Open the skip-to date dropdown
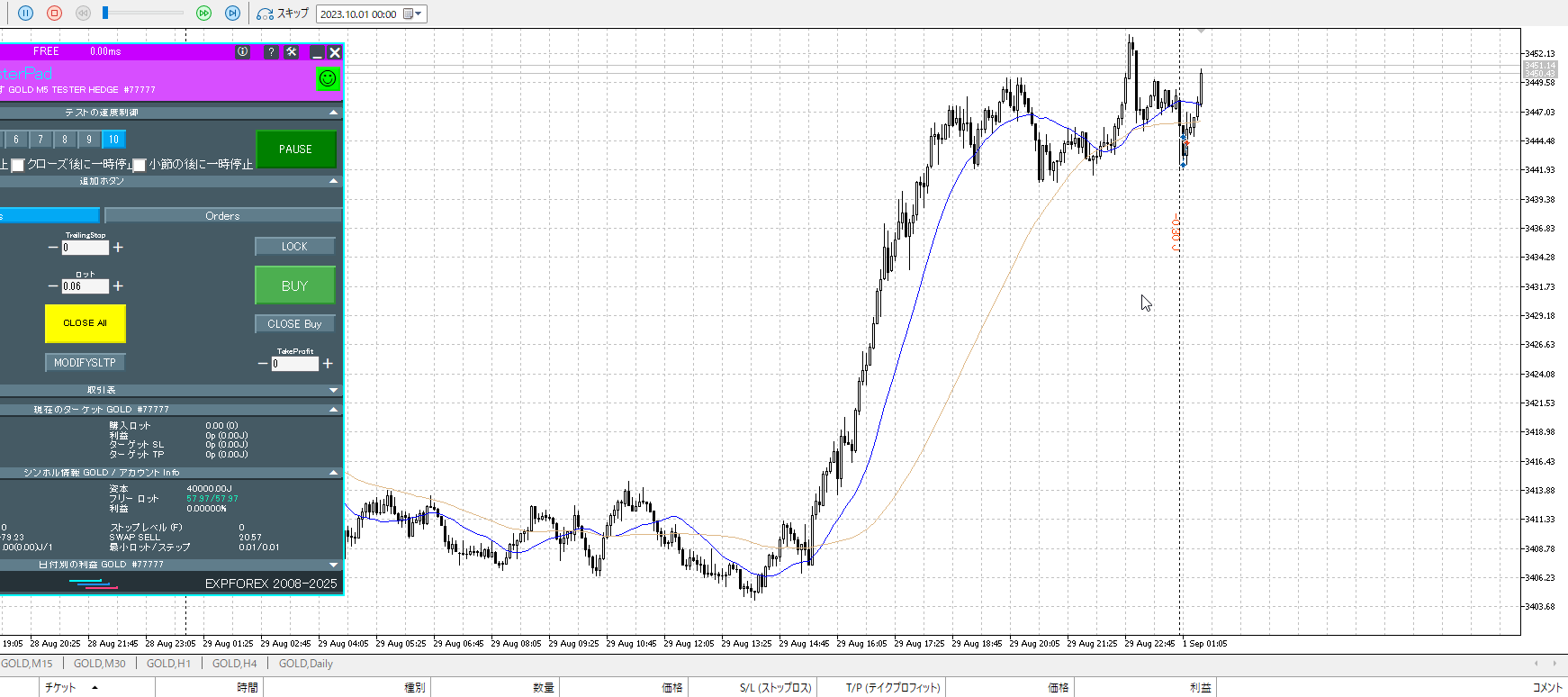The image size is (1568, 697). click(x=417, y=14)
